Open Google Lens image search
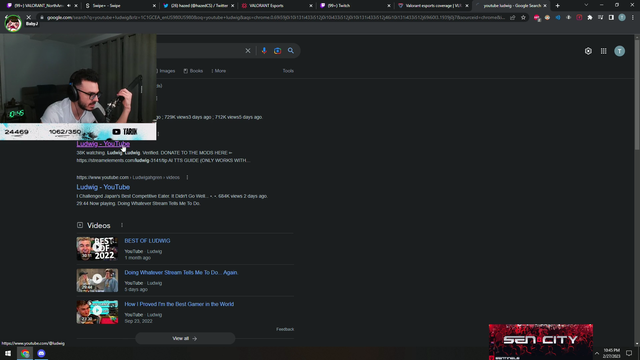Image resolution: width=640 pixels, height=360 pixels. [278, 51]
